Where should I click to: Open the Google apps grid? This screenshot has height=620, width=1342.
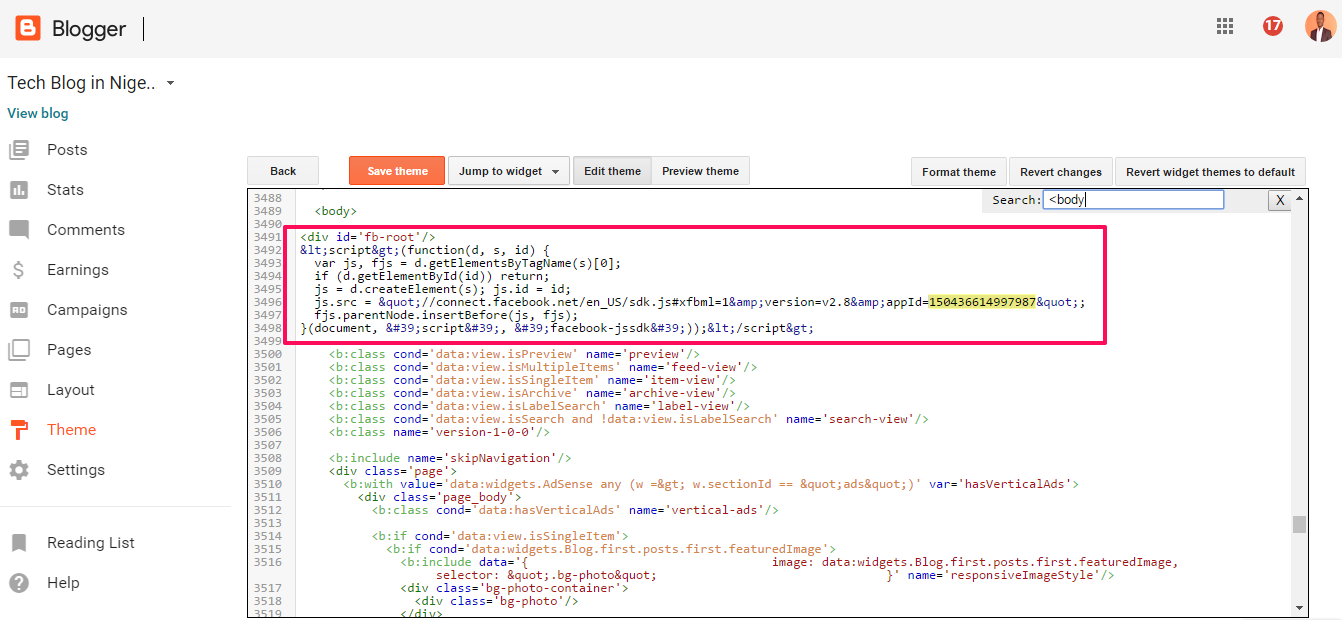(x=1224, y=26)
